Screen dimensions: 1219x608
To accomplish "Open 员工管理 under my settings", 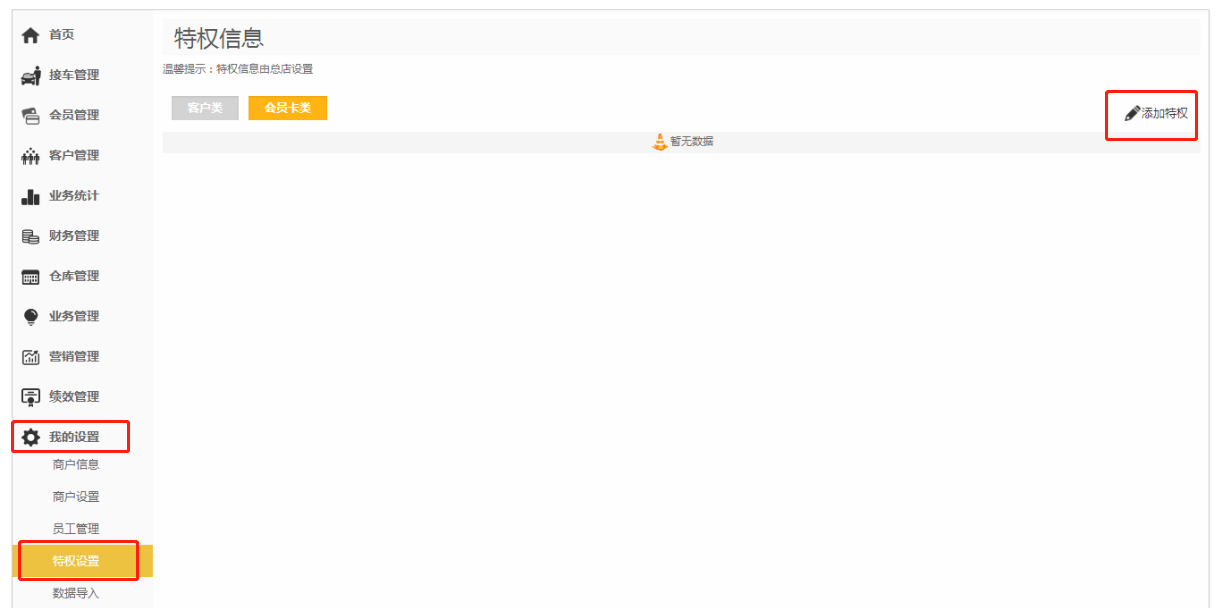I will click(76, 529).
